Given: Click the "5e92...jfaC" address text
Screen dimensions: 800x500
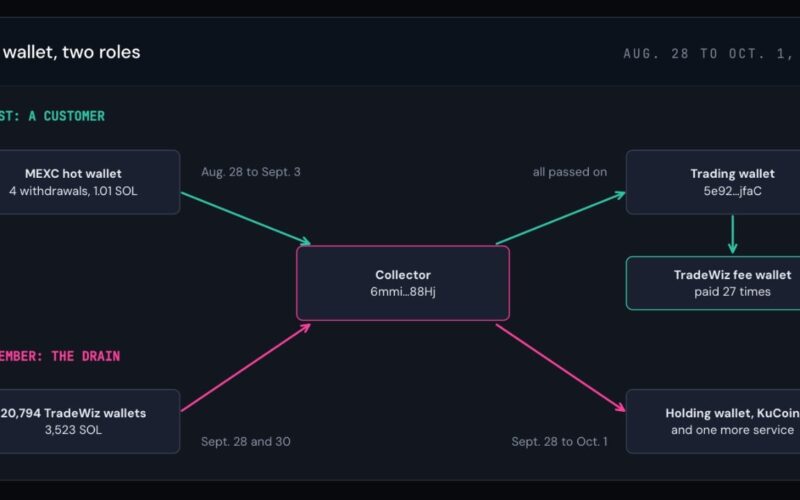Looking at the screenshot, I should [732, 191].
